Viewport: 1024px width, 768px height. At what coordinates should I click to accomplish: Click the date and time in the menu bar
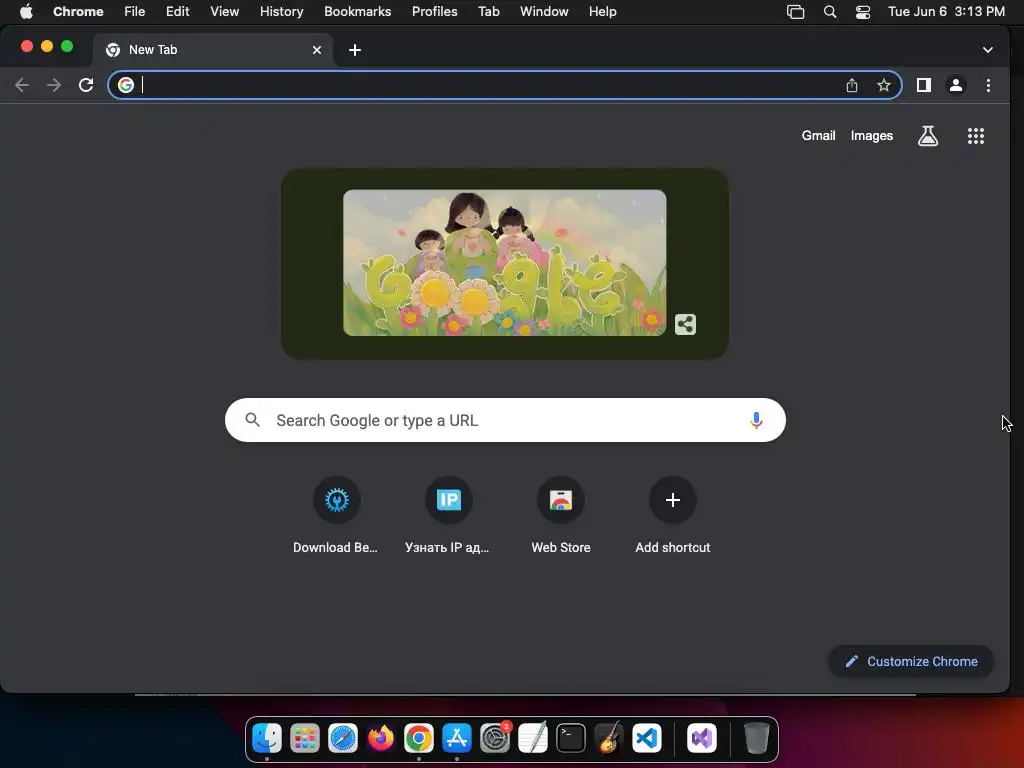(946, 12)
